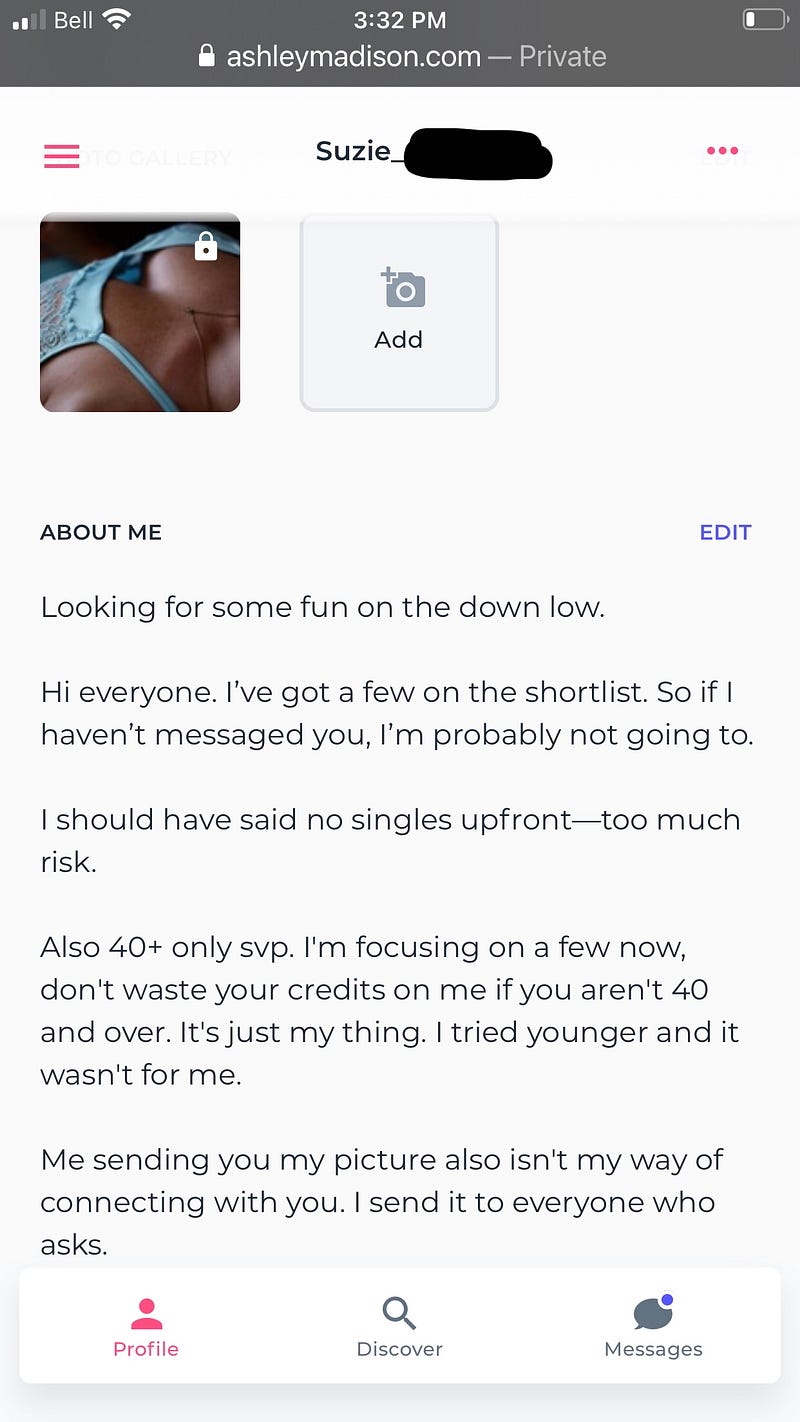Open the hamburger menu
Image resolution: width=800 pixels, height=1422 pixels.
pyautogui.click(x=61, y=156)
